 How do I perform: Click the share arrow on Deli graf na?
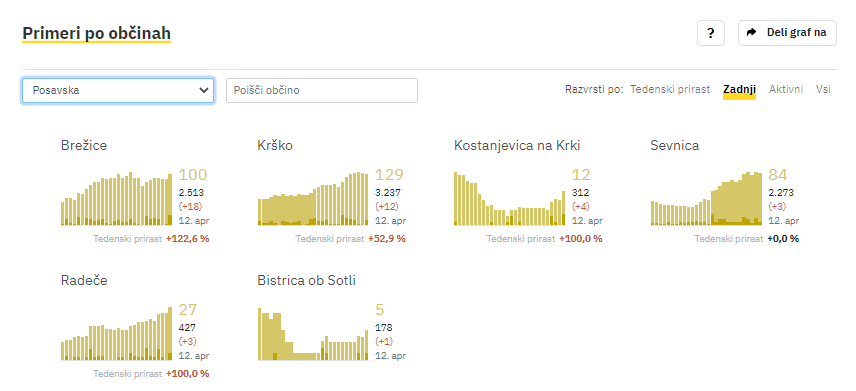(x=752, y=32)
